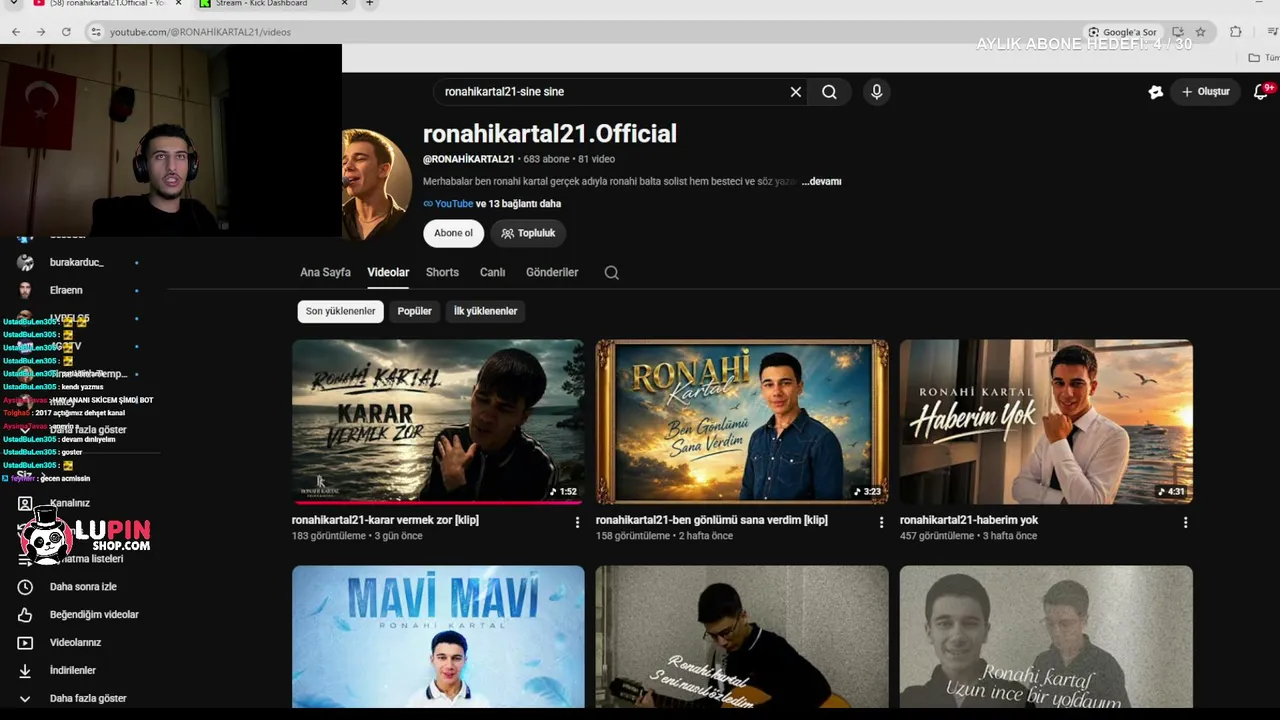Open the browser media control icon
Image resolution: width=1280 pixels, height=720 pixels.
click(1272, 32)
